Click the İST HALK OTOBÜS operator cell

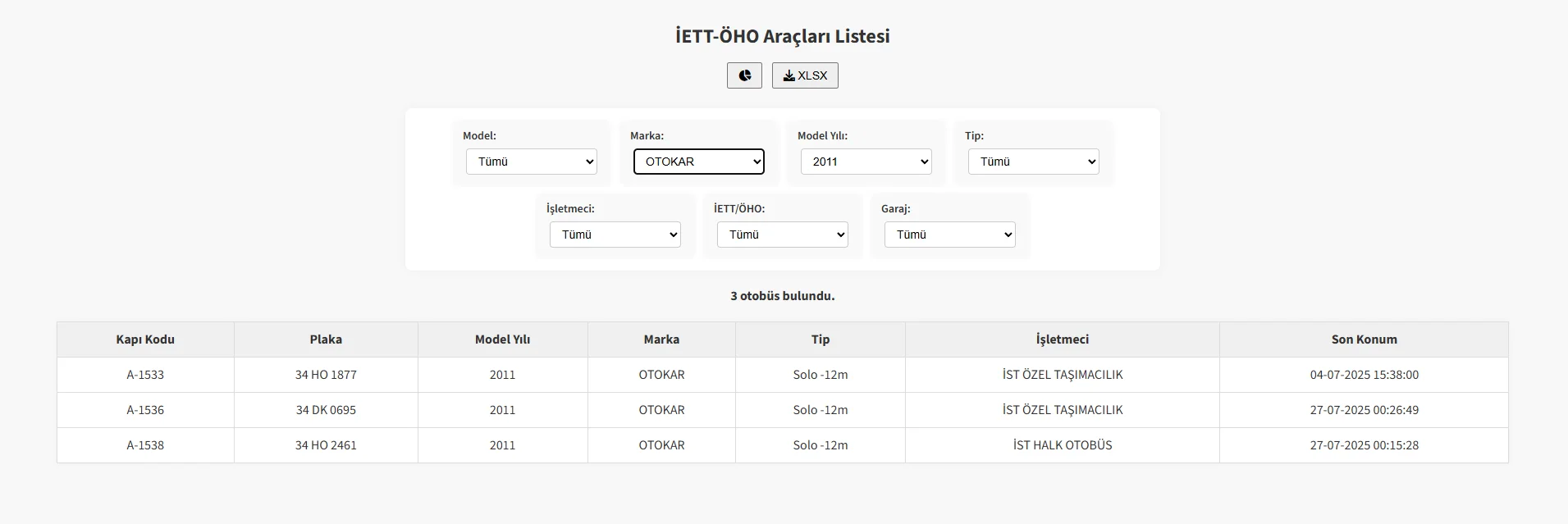(x=1062, y=445)
